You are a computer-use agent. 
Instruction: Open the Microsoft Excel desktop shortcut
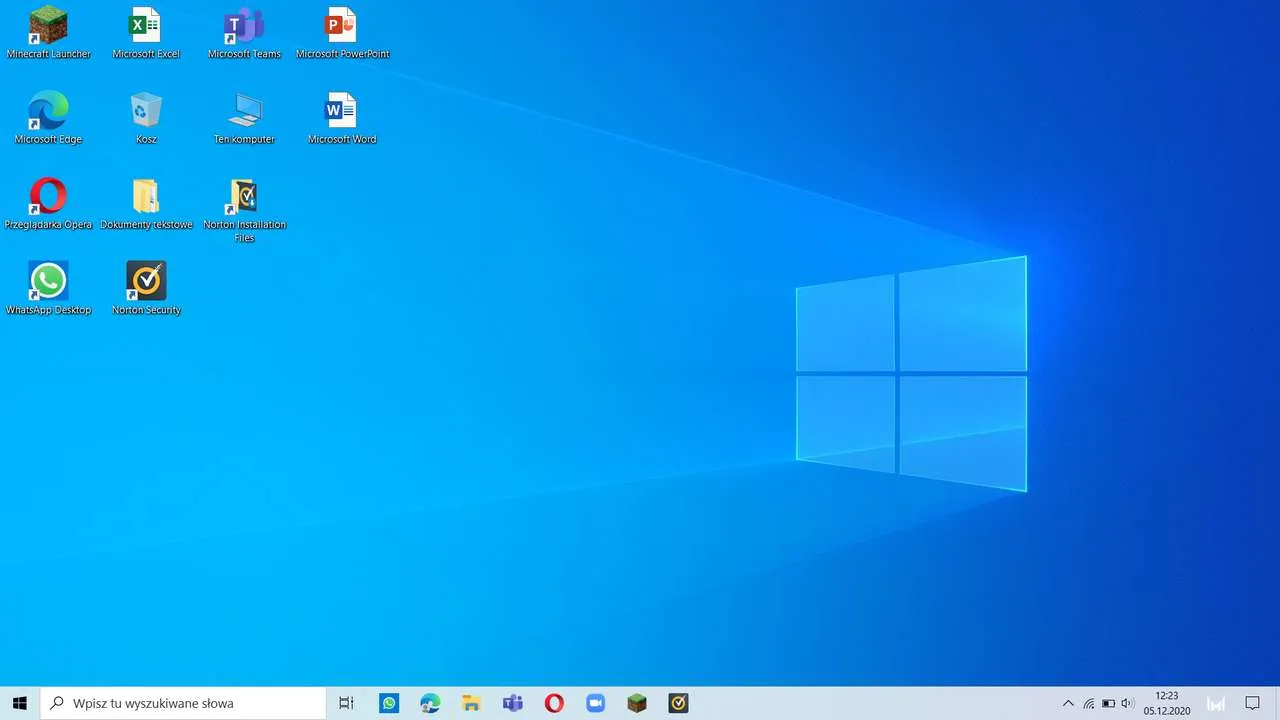point(146,33)
